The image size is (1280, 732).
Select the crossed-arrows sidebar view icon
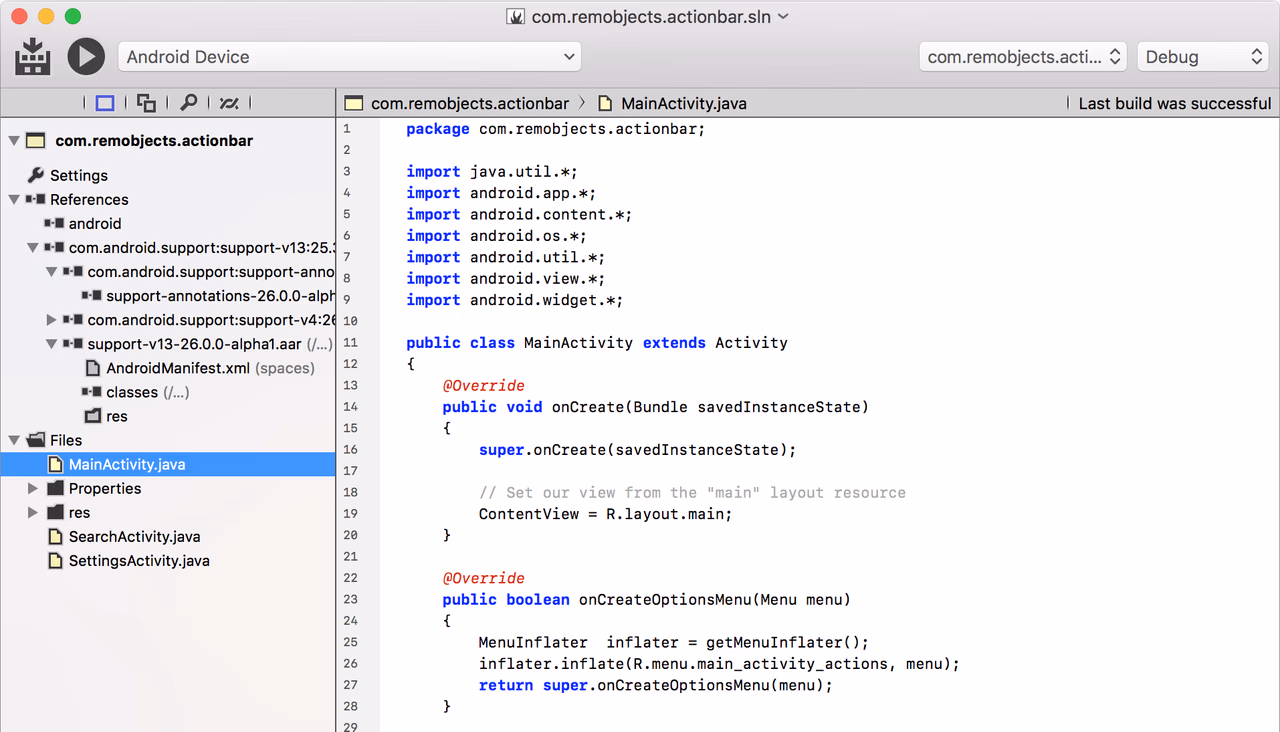[229, 102]
